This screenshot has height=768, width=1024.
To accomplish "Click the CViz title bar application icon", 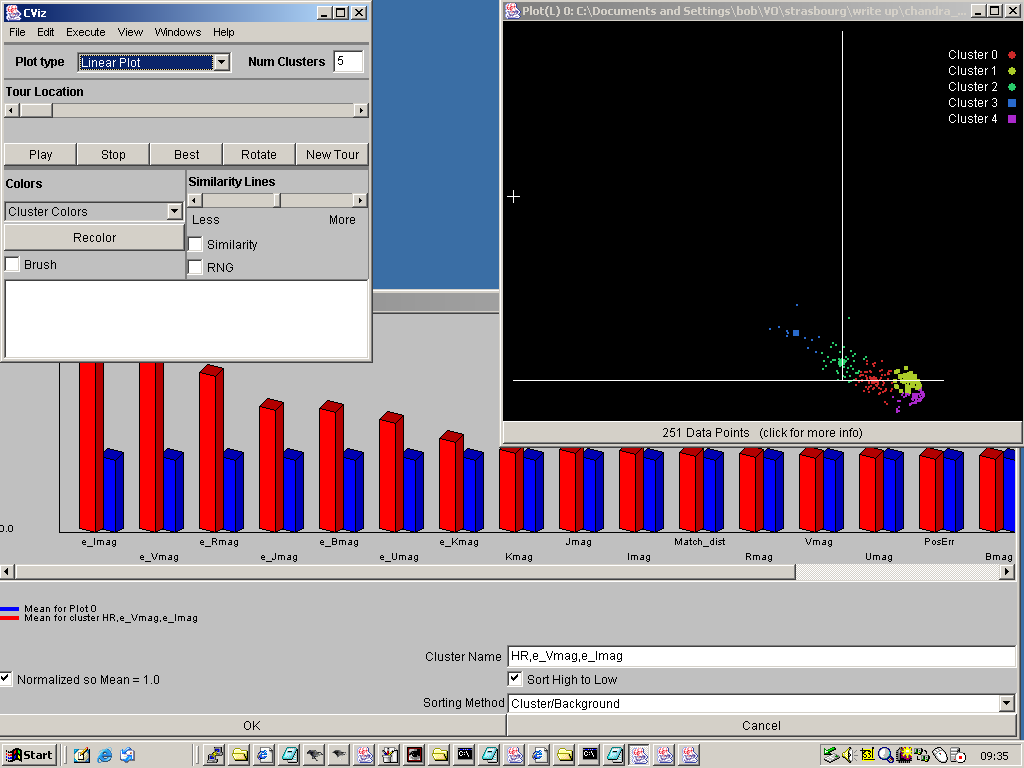I will pos(12,12).
